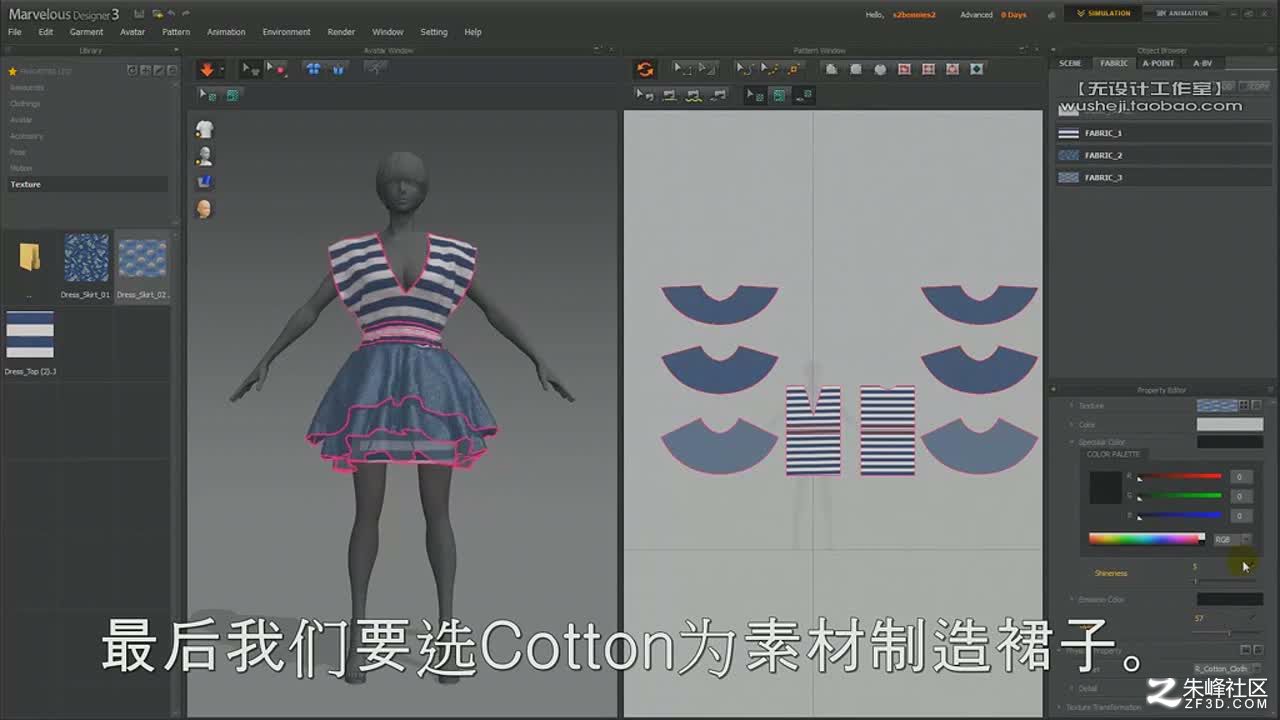Image resolution: width=1280 pixels, height=720 pixels.
Task: Select FABRIC_1 in the fabric list
Action: click(1163, 133)
